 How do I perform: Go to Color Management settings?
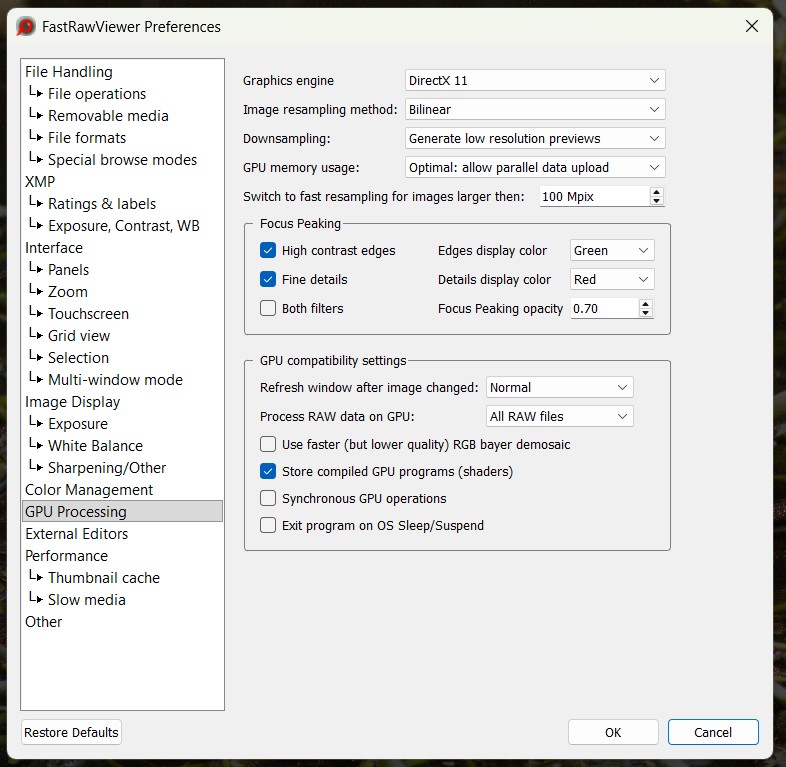click(89, 490)
